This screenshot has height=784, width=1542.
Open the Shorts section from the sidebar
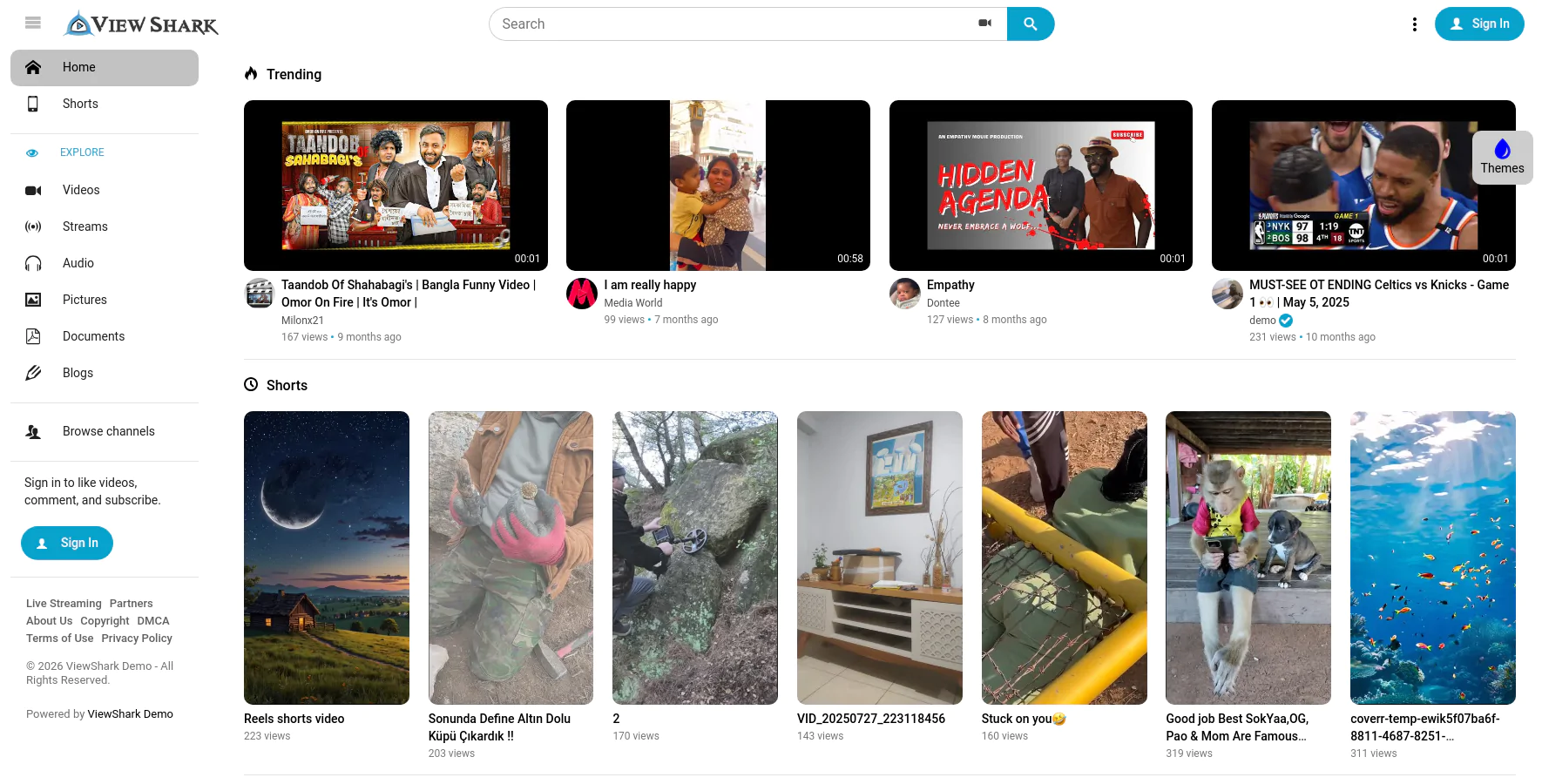click(79, 104)
